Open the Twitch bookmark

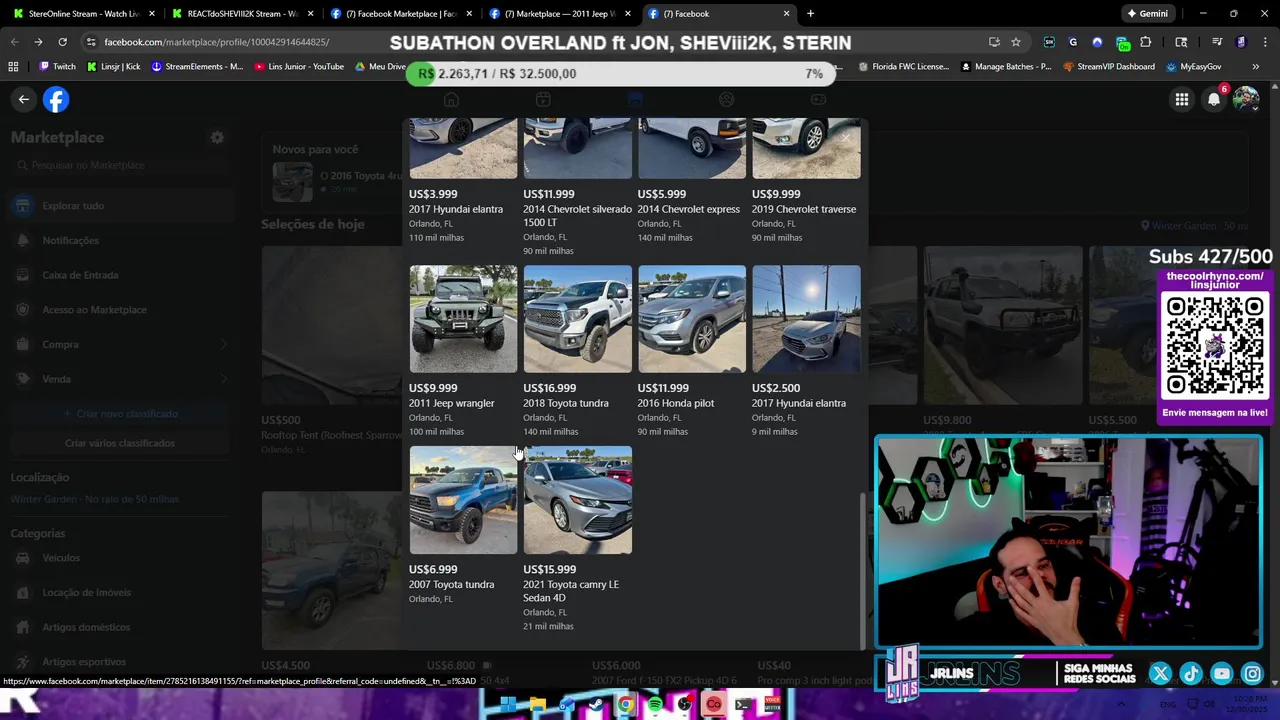pos(58,67)
